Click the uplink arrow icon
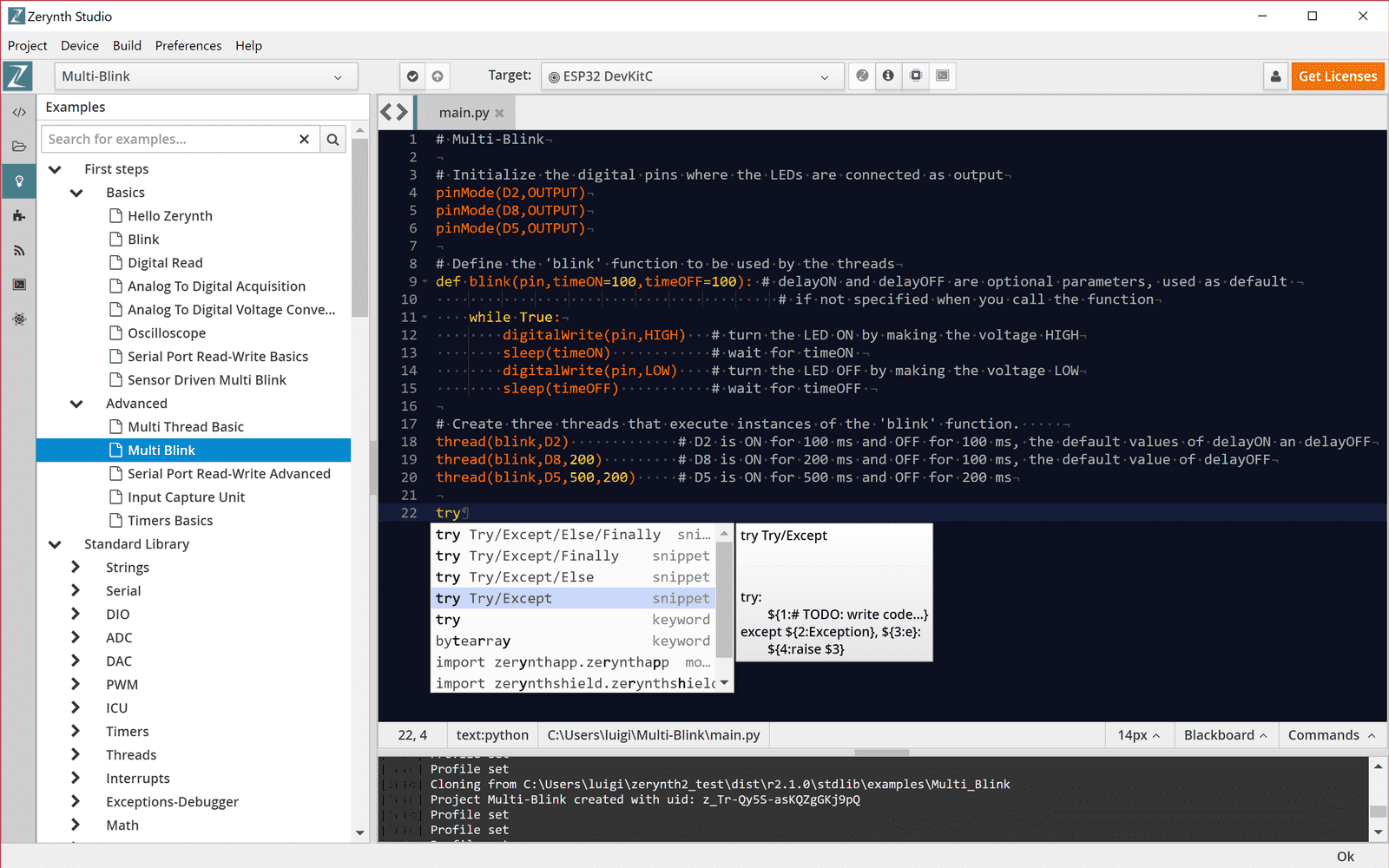This screenshot has height=868, width=1389. (x=438, y=76)
